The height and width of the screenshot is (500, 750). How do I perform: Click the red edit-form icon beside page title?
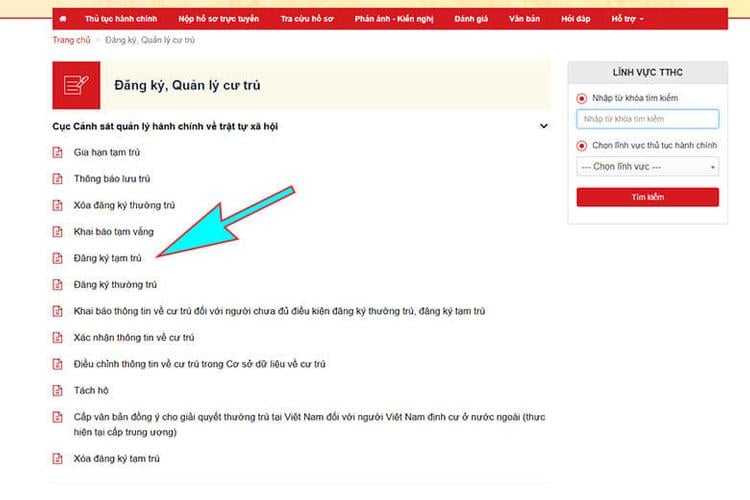pyautogui.click(x=76, y=85)
